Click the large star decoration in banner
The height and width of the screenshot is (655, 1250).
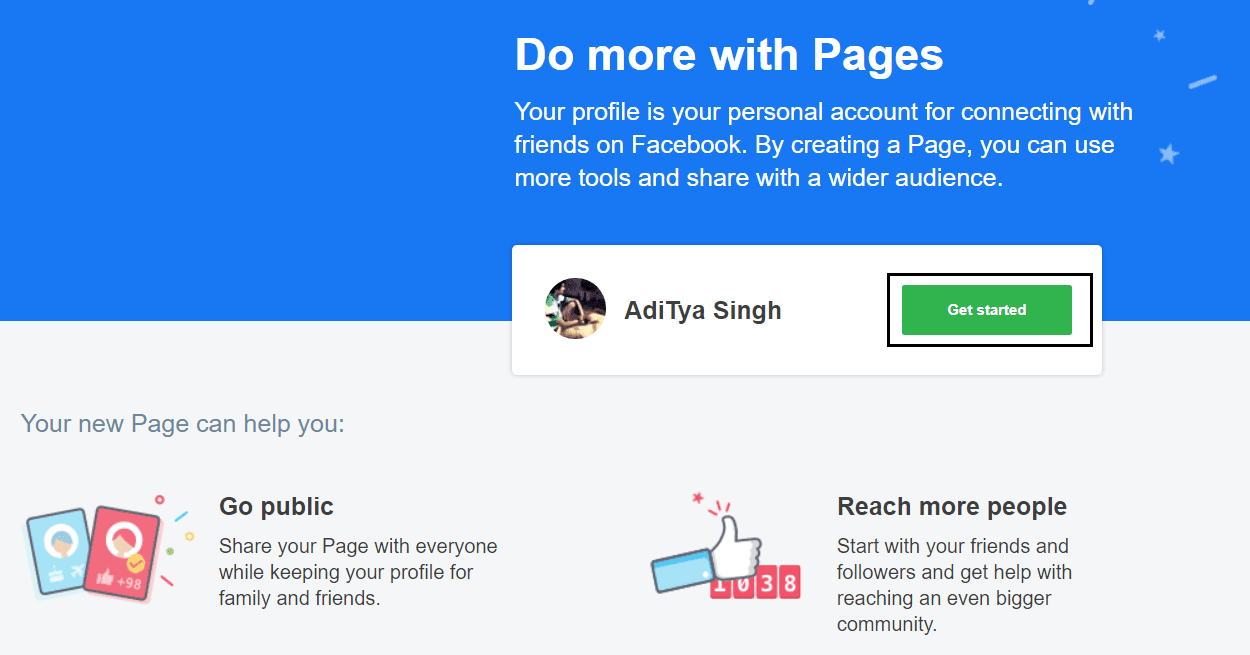click(x=1168, y=155)
